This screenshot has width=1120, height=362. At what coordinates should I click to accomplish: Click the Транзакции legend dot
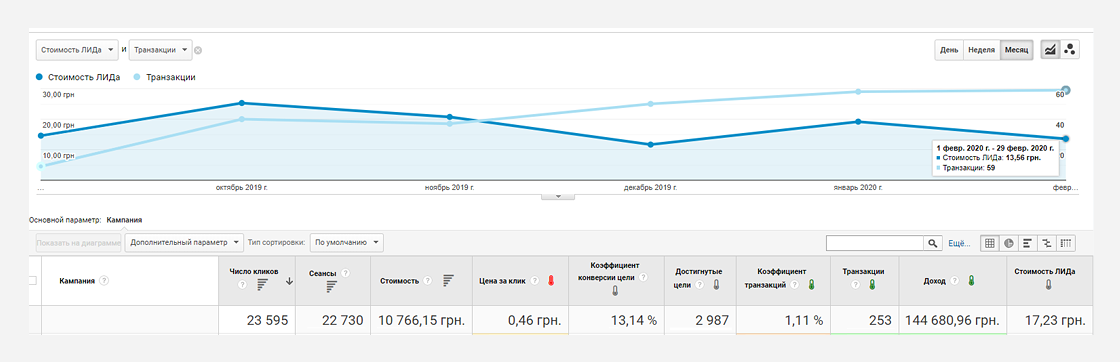tap(137, 77)
